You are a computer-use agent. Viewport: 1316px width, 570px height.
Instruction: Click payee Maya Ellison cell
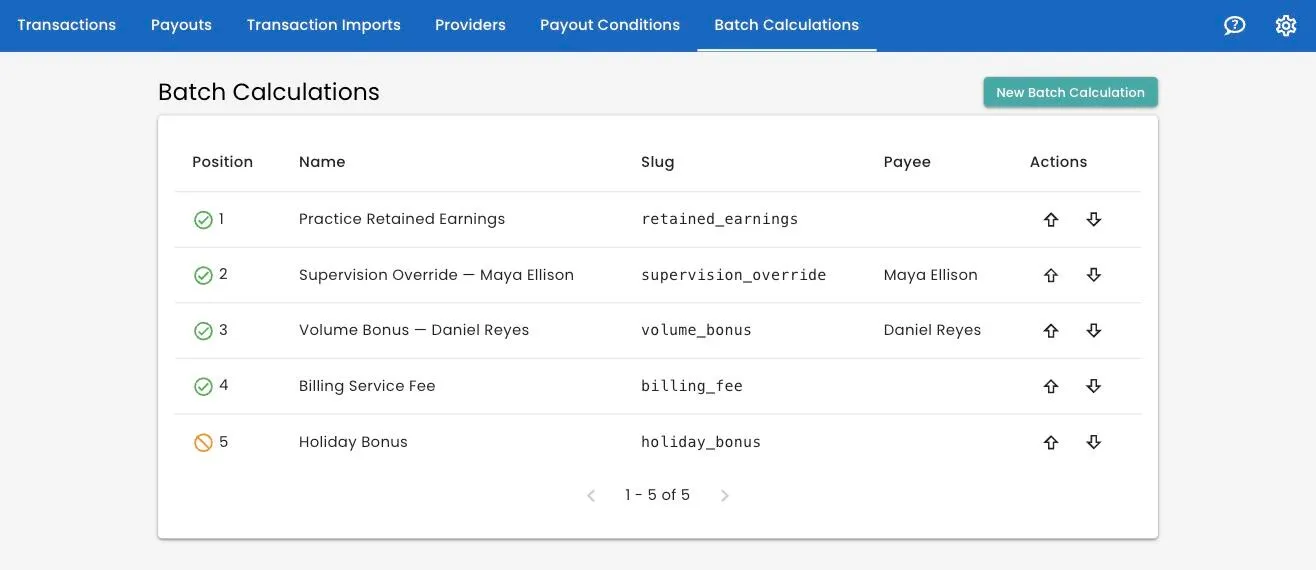931,275
